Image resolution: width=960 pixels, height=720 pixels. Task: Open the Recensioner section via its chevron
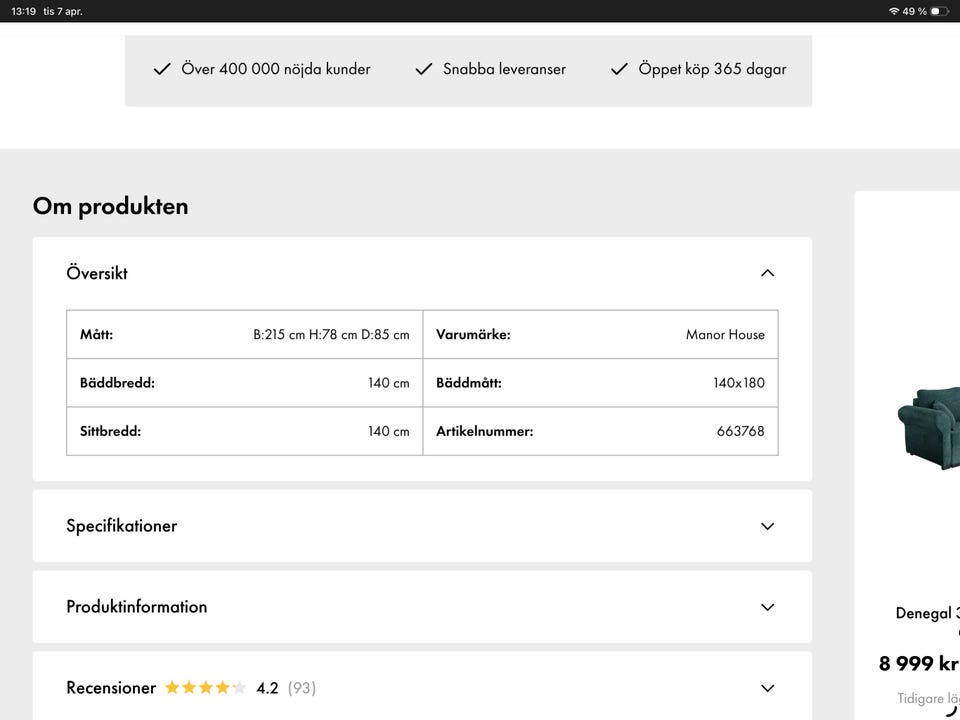click(x=767, y=688)
